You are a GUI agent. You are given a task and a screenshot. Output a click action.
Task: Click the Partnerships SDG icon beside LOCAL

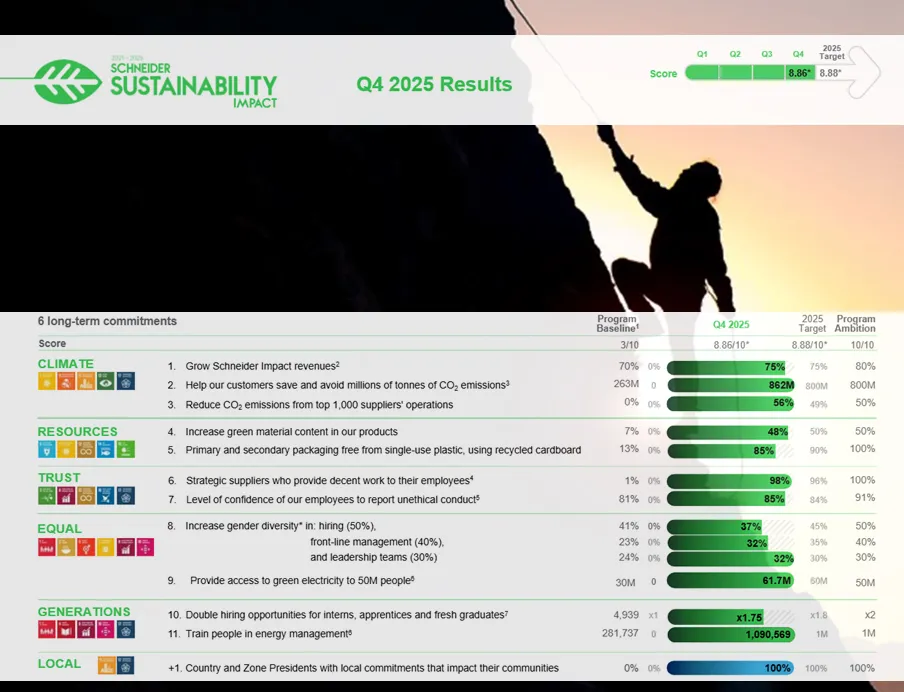126,666
